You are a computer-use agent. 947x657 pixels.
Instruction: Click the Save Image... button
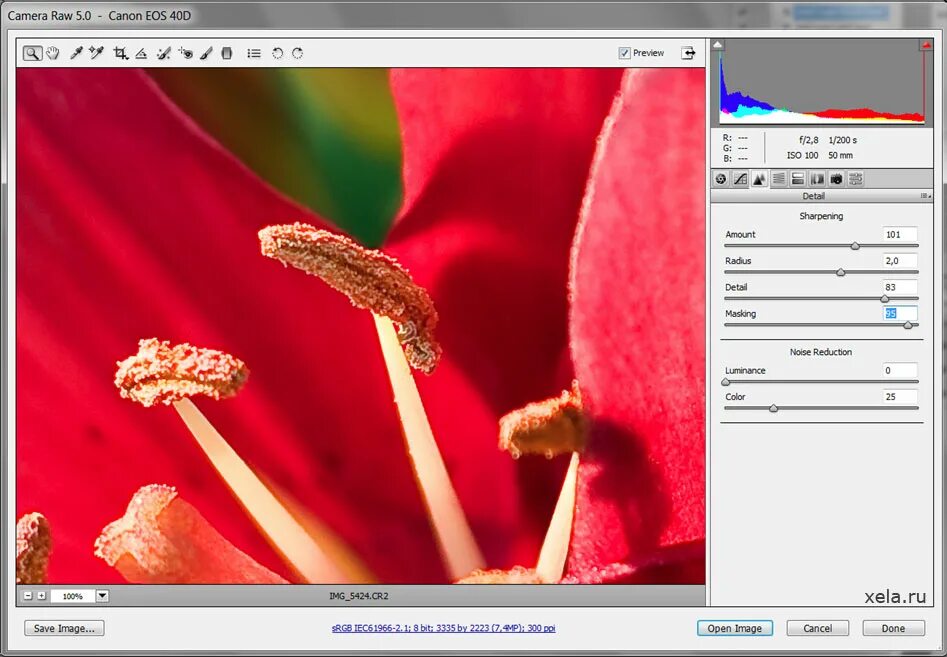pyautogui.click(x=64, y=628)
